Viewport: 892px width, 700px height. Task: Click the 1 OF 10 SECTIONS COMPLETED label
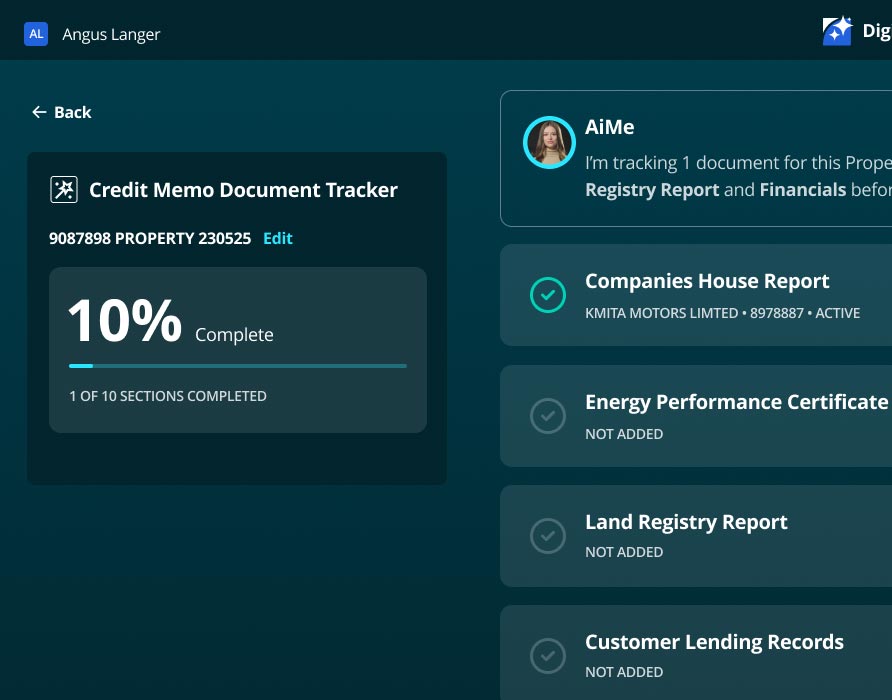[168, 396]
